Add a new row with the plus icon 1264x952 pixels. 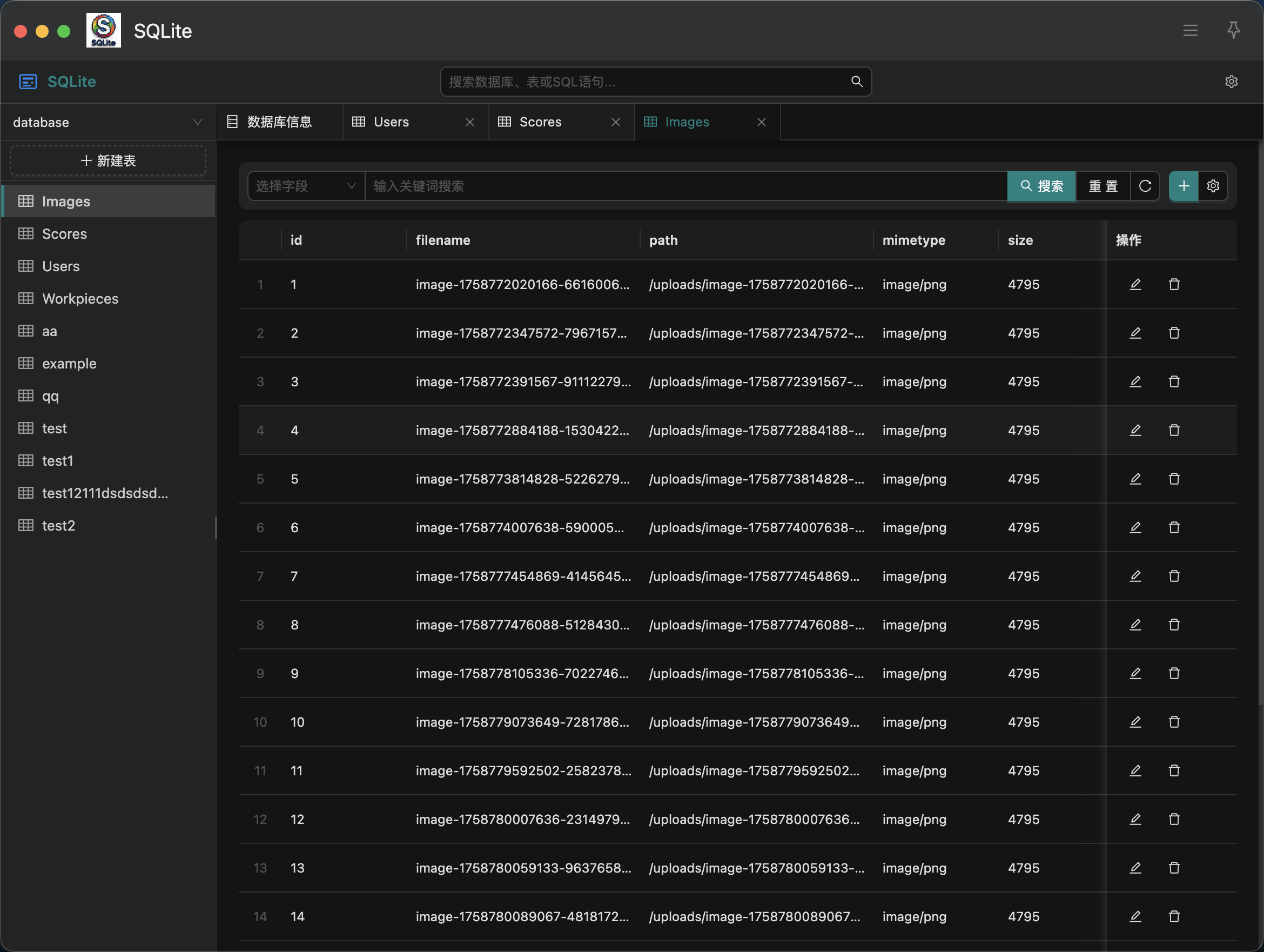click(1183, 186)
